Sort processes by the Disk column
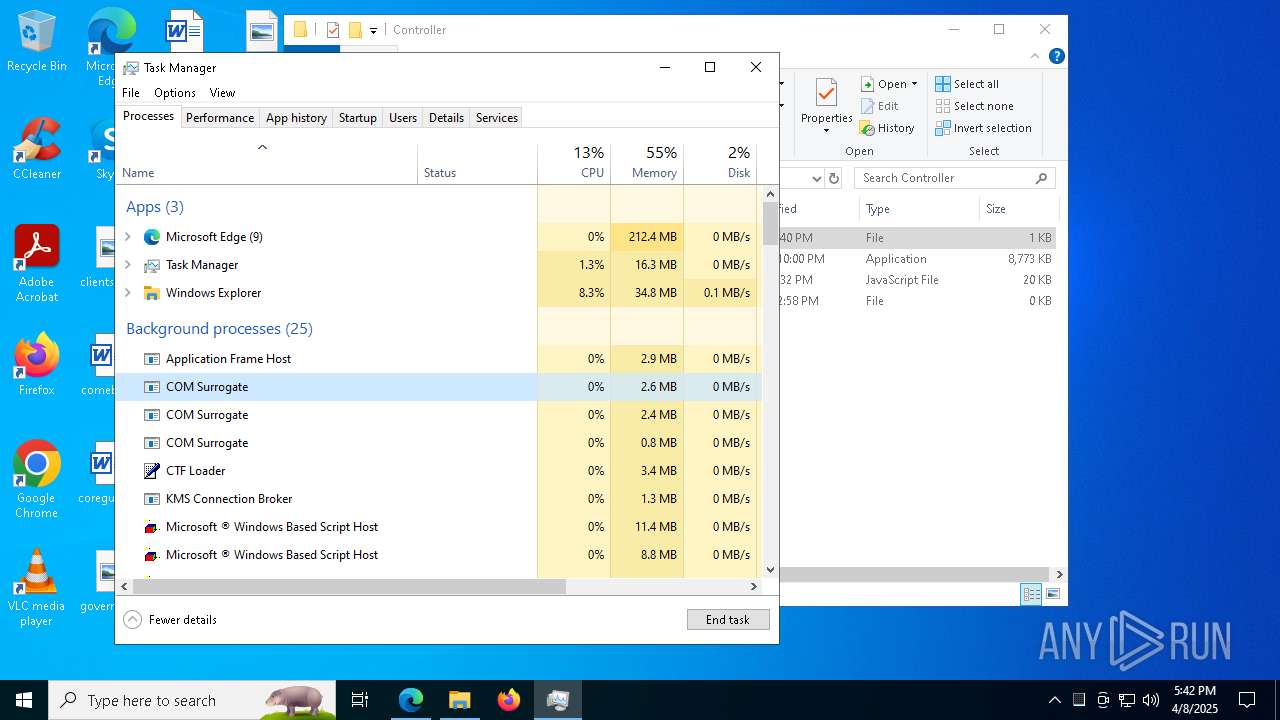The image size is (1280, 720). (720, 163)
